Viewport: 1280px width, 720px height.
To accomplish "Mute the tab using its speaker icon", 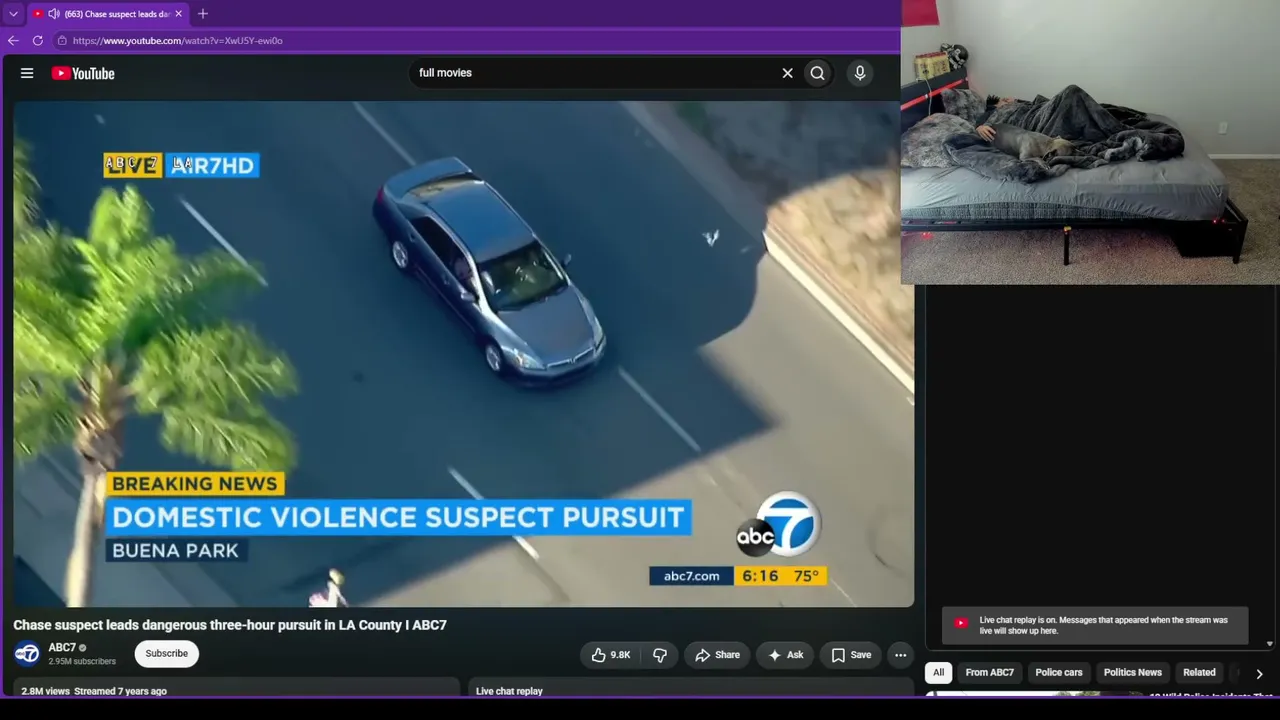I will pos(53,14).
